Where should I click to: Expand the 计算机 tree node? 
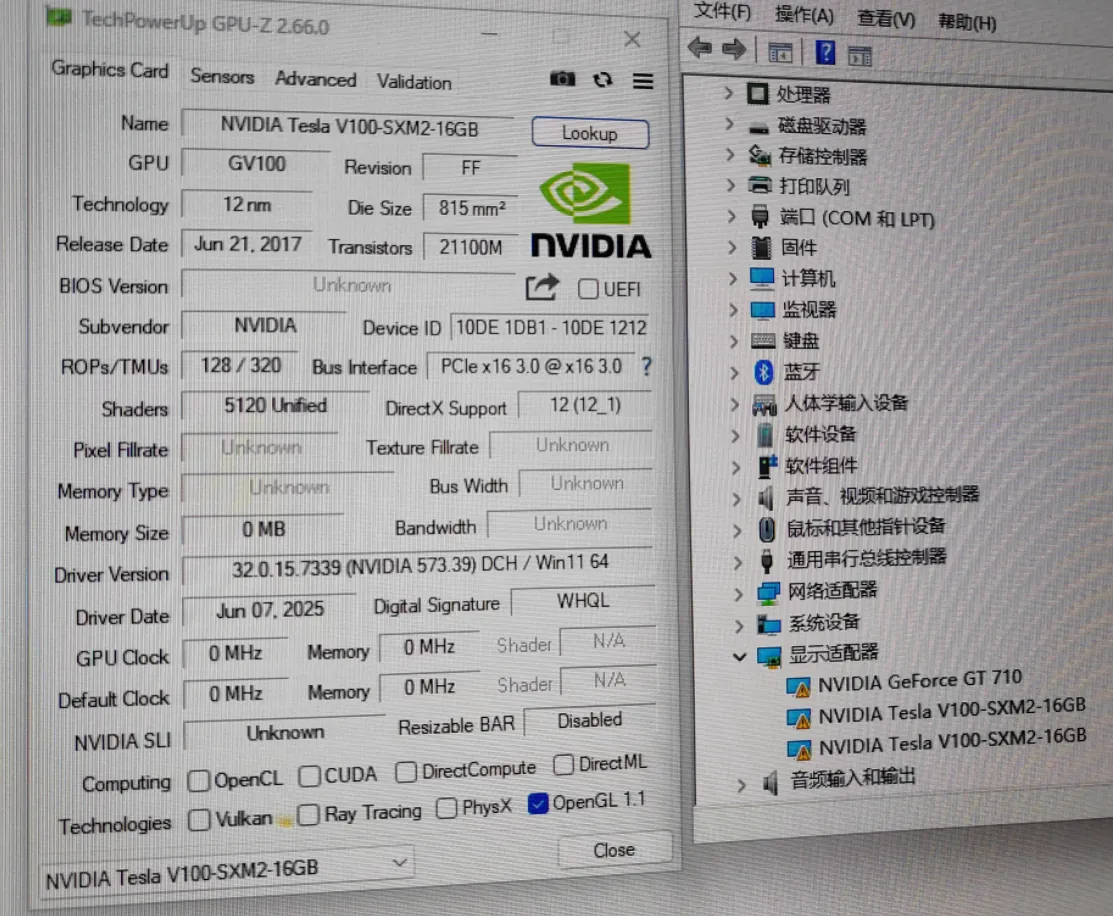pos(733,278)
